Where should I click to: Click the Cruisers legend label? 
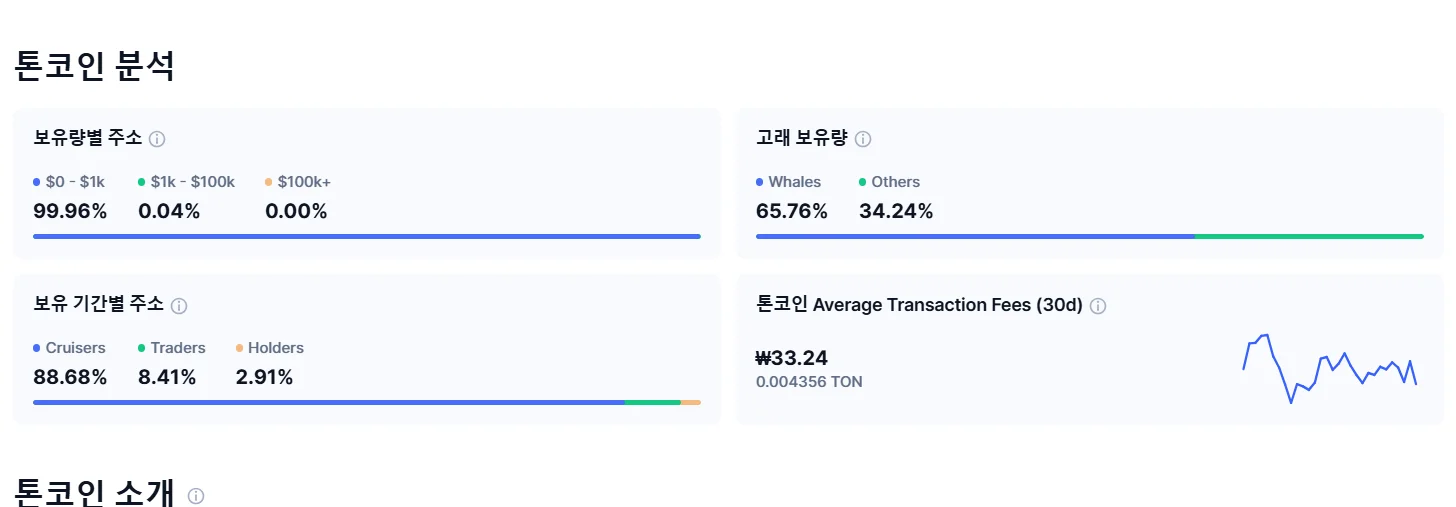(75, 348)
